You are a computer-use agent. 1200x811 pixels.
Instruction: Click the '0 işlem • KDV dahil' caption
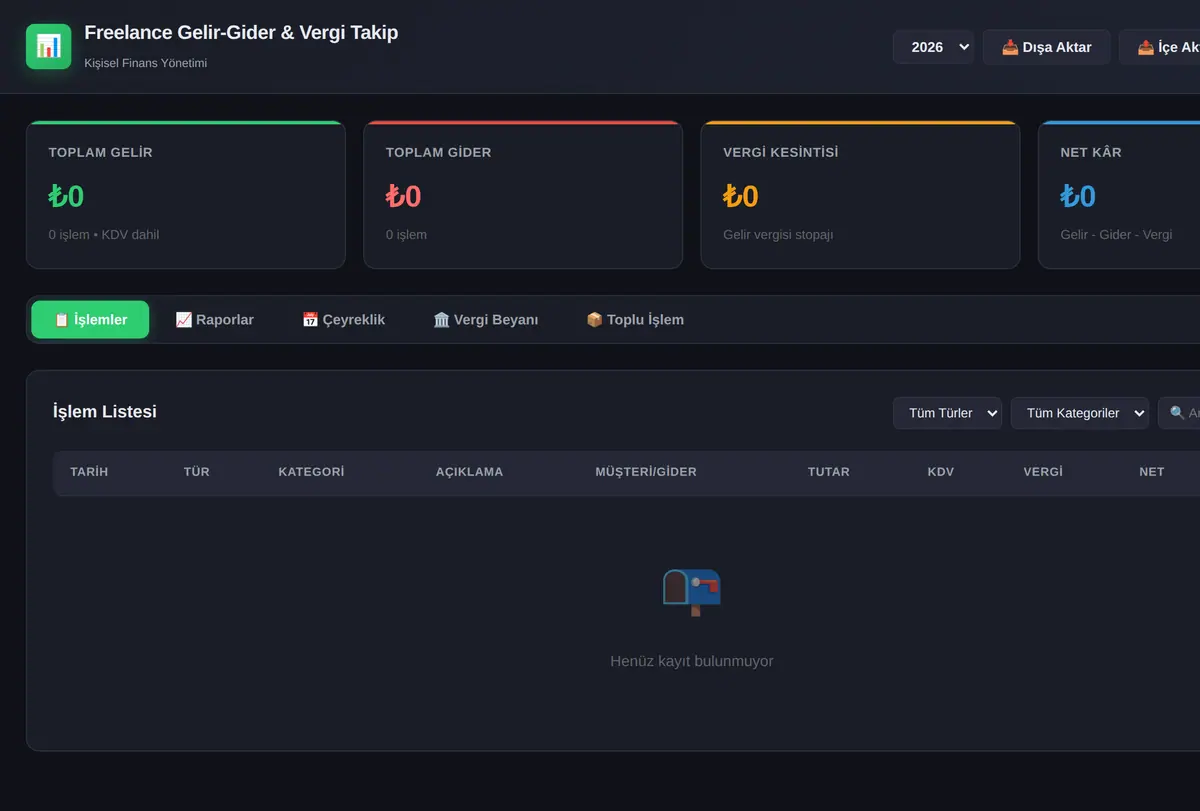[x=104, y=235]
